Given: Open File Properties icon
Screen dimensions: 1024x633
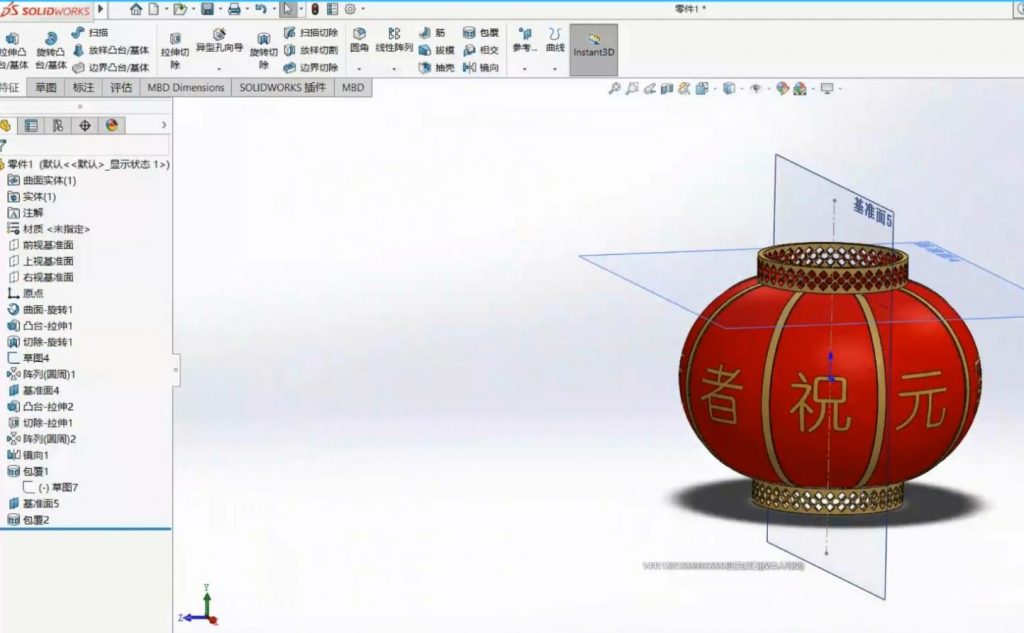Looking at the screenshot, I should tap(332, 9).
